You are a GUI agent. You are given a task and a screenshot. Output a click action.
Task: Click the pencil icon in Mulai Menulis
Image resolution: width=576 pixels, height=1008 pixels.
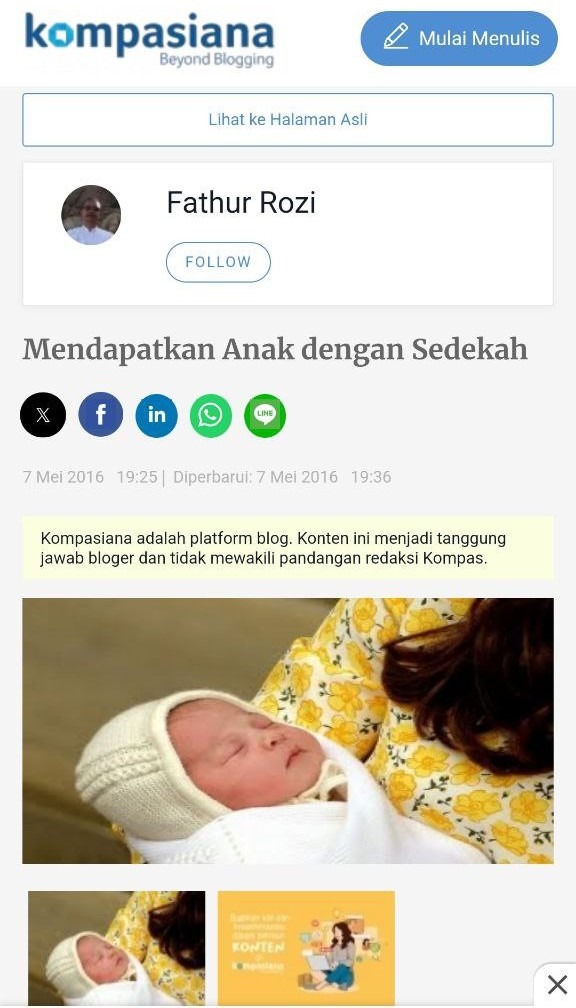point(396,36)
